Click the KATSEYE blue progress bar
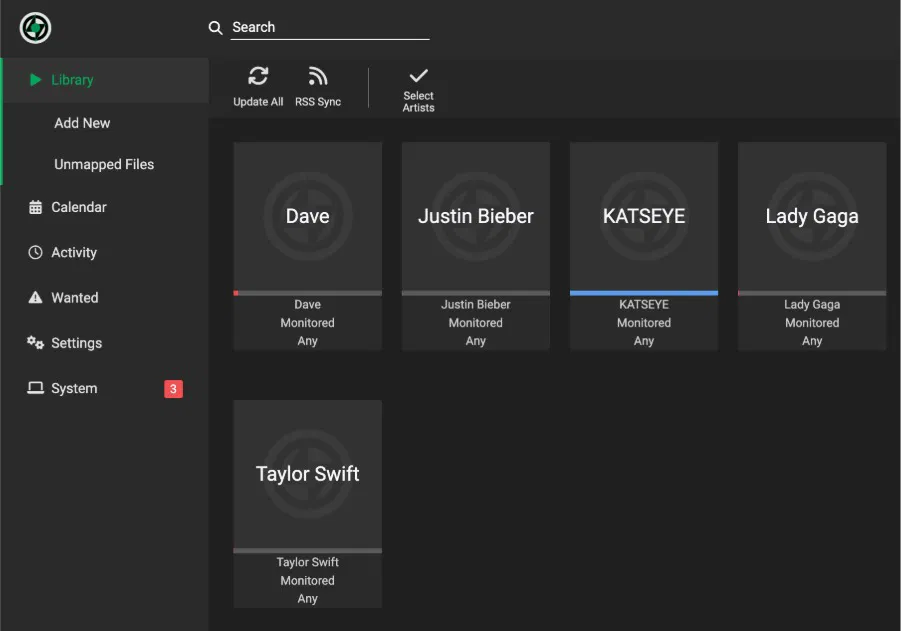901x631 pixels. (x=643, y=293)
